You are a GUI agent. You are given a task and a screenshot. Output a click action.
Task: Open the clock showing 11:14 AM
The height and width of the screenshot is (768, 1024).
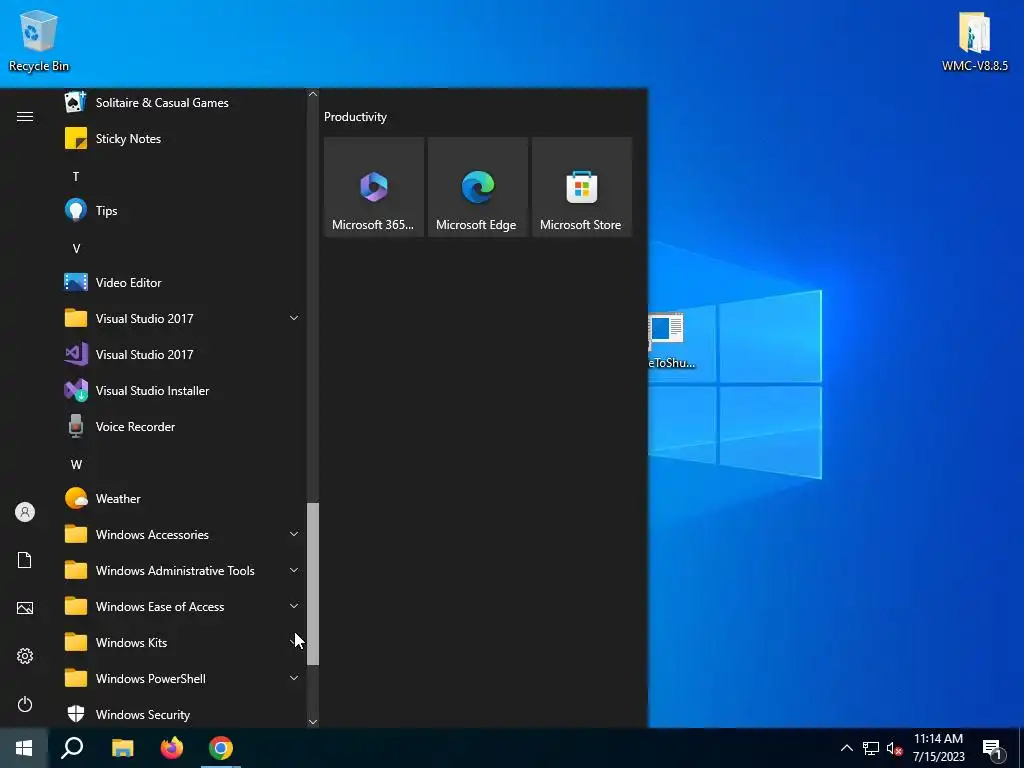point(938,748)
